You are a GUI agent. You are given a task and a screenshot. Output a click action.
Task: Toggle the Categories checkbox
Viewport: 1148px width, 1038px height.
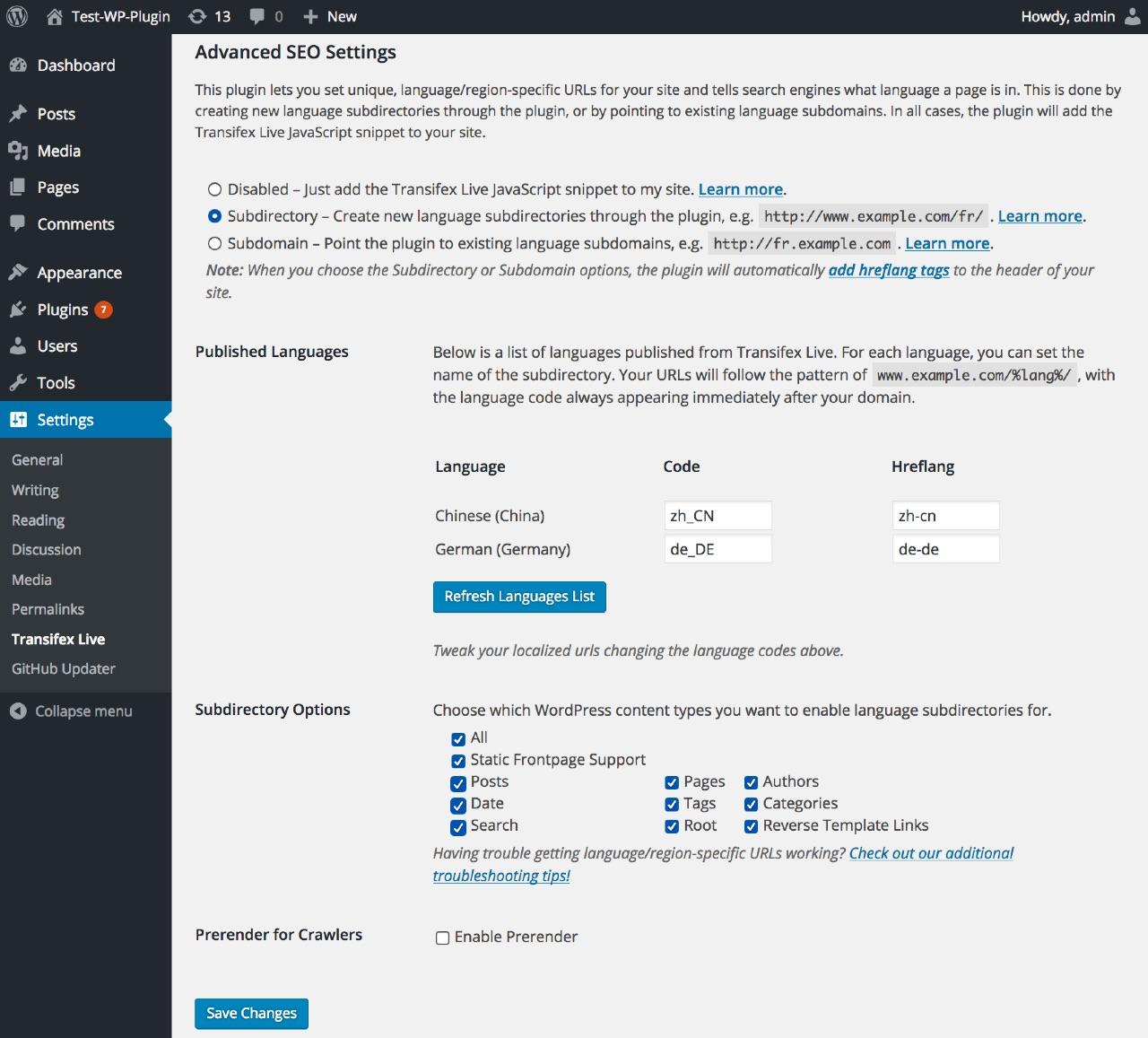[x=751, y=804]
